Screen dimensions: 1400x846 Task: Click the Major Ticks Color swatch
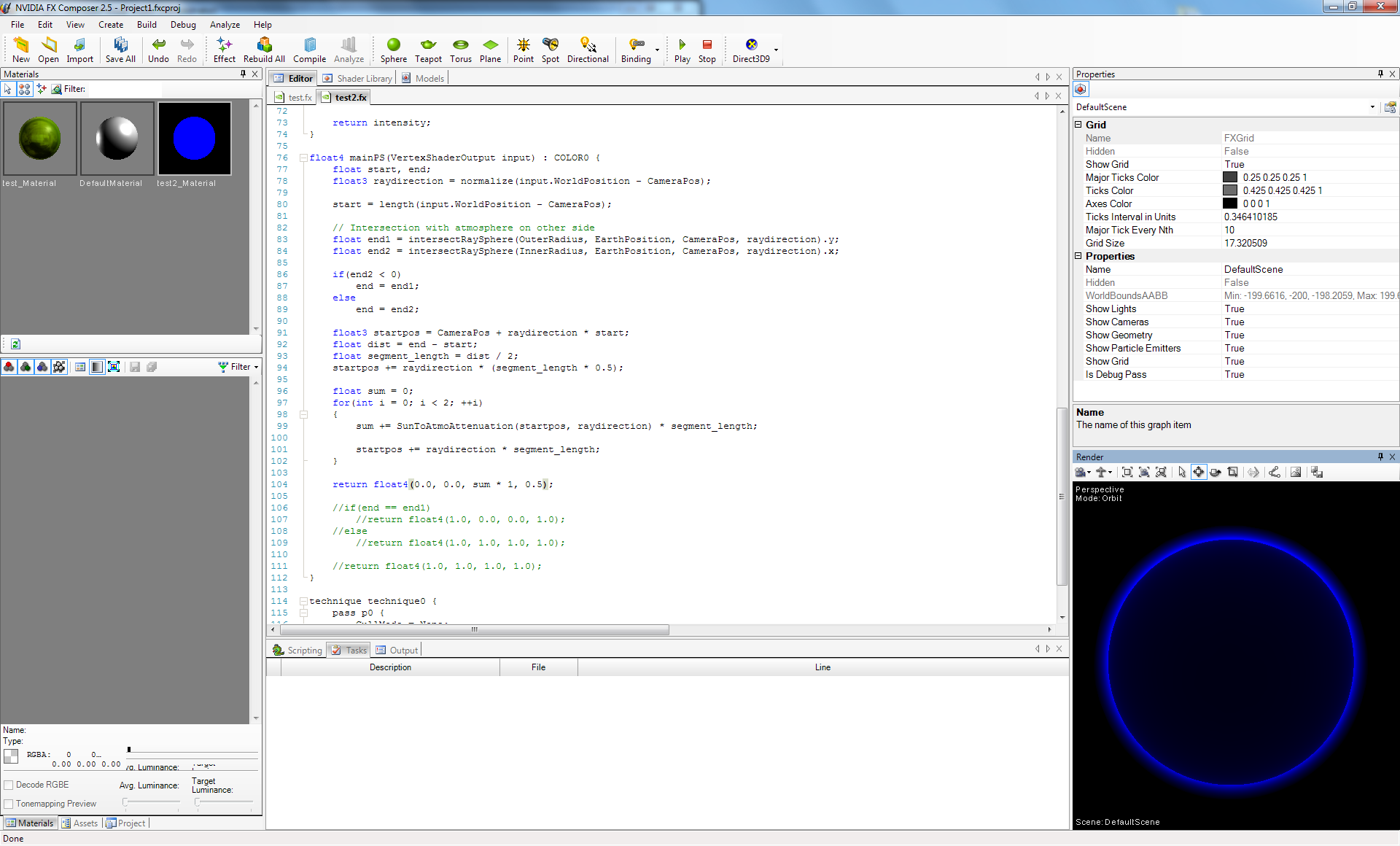pyautogui.click(x=1230, y=177)
